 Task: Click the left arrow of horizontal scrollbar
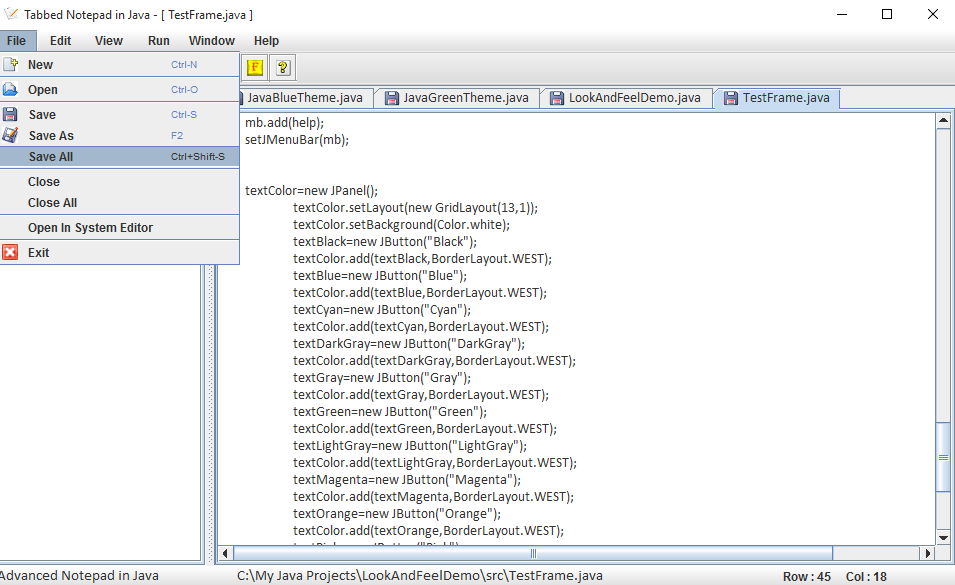tap(224, 552)
